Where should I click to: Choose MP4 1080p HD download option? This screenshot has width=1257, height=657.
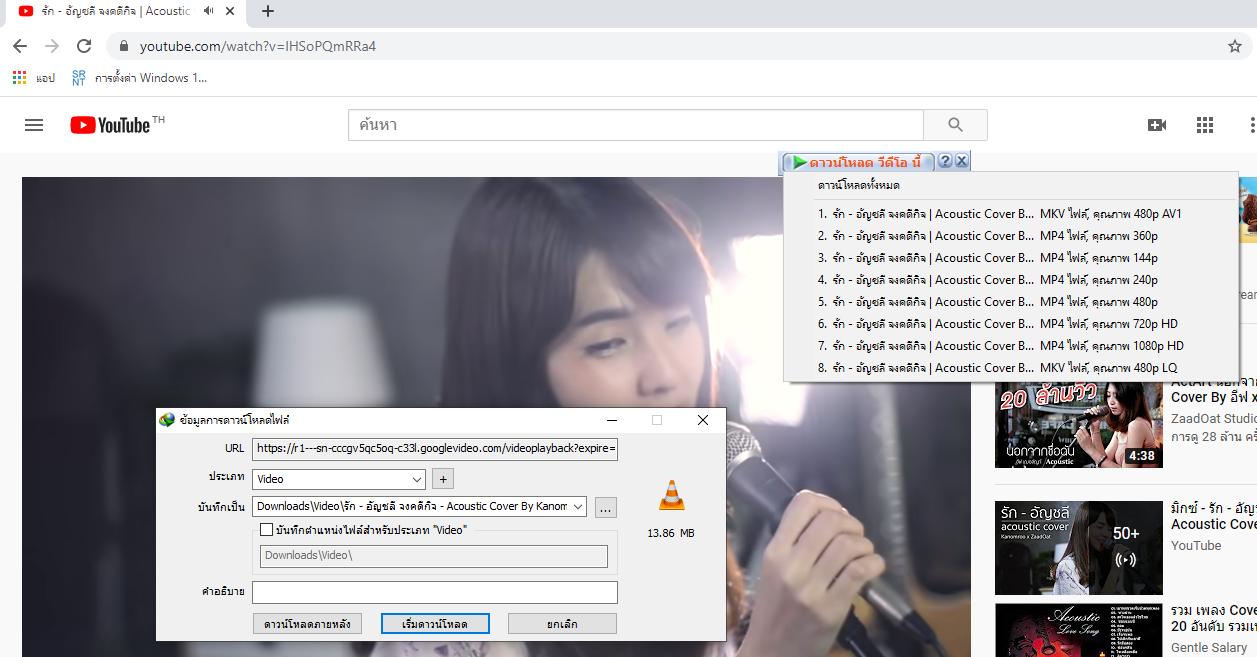point(1000,346)
